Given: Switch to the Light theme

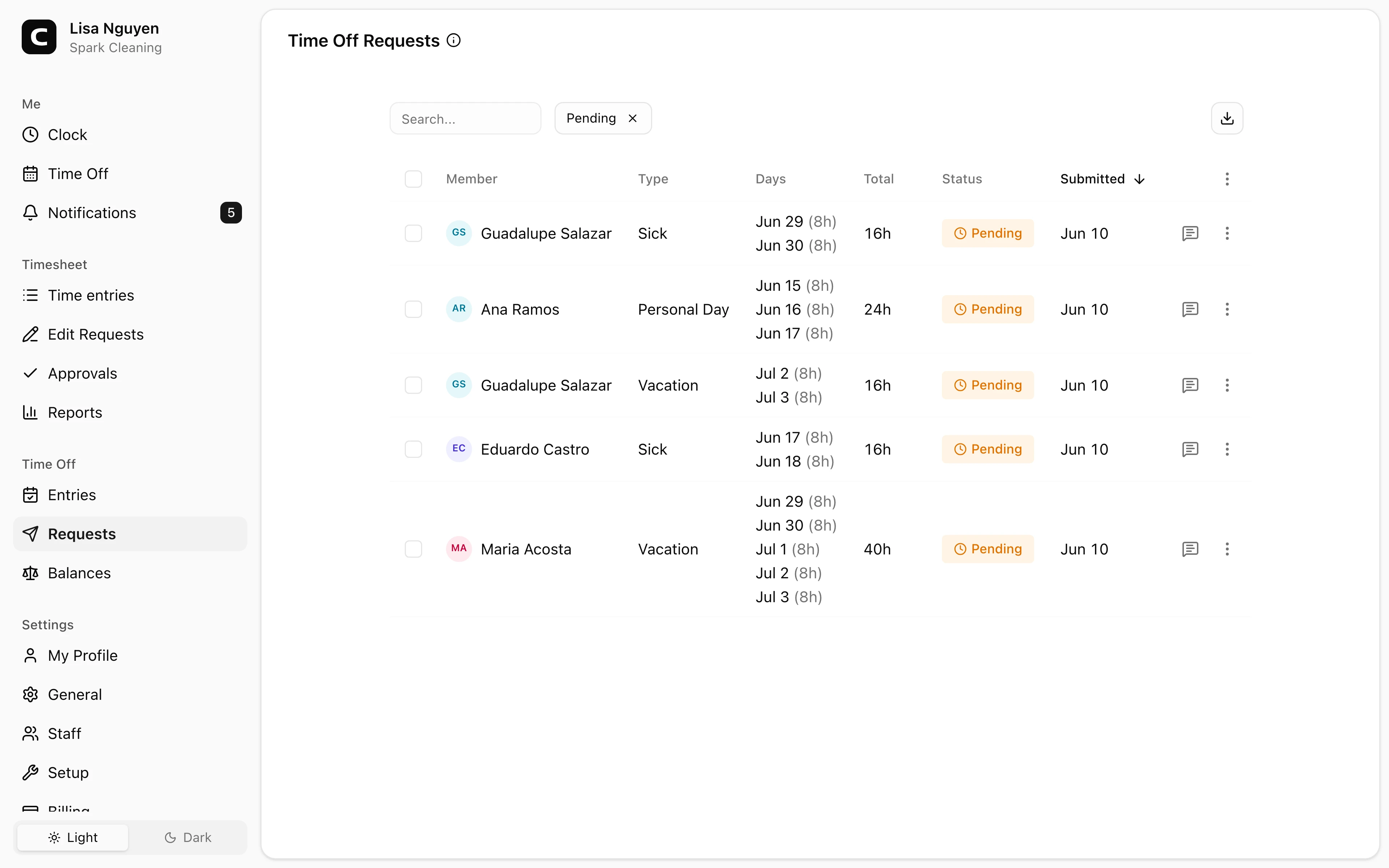Looking at the screenshot, I should [x=73, y=838].
